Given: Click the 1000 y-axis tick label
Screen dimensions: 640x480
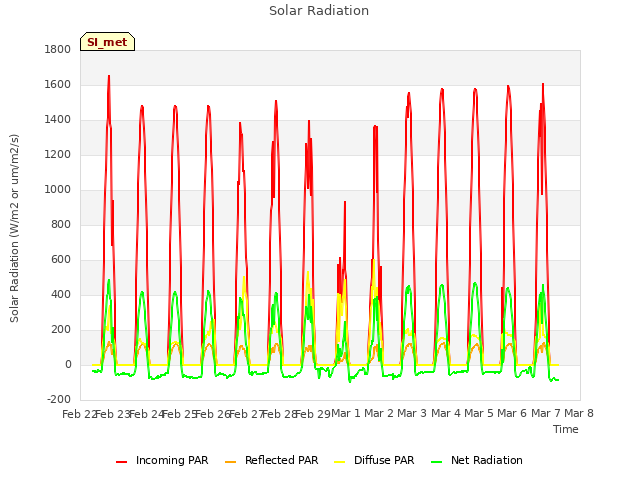Looking at the screenshot, I should [58, 190].
